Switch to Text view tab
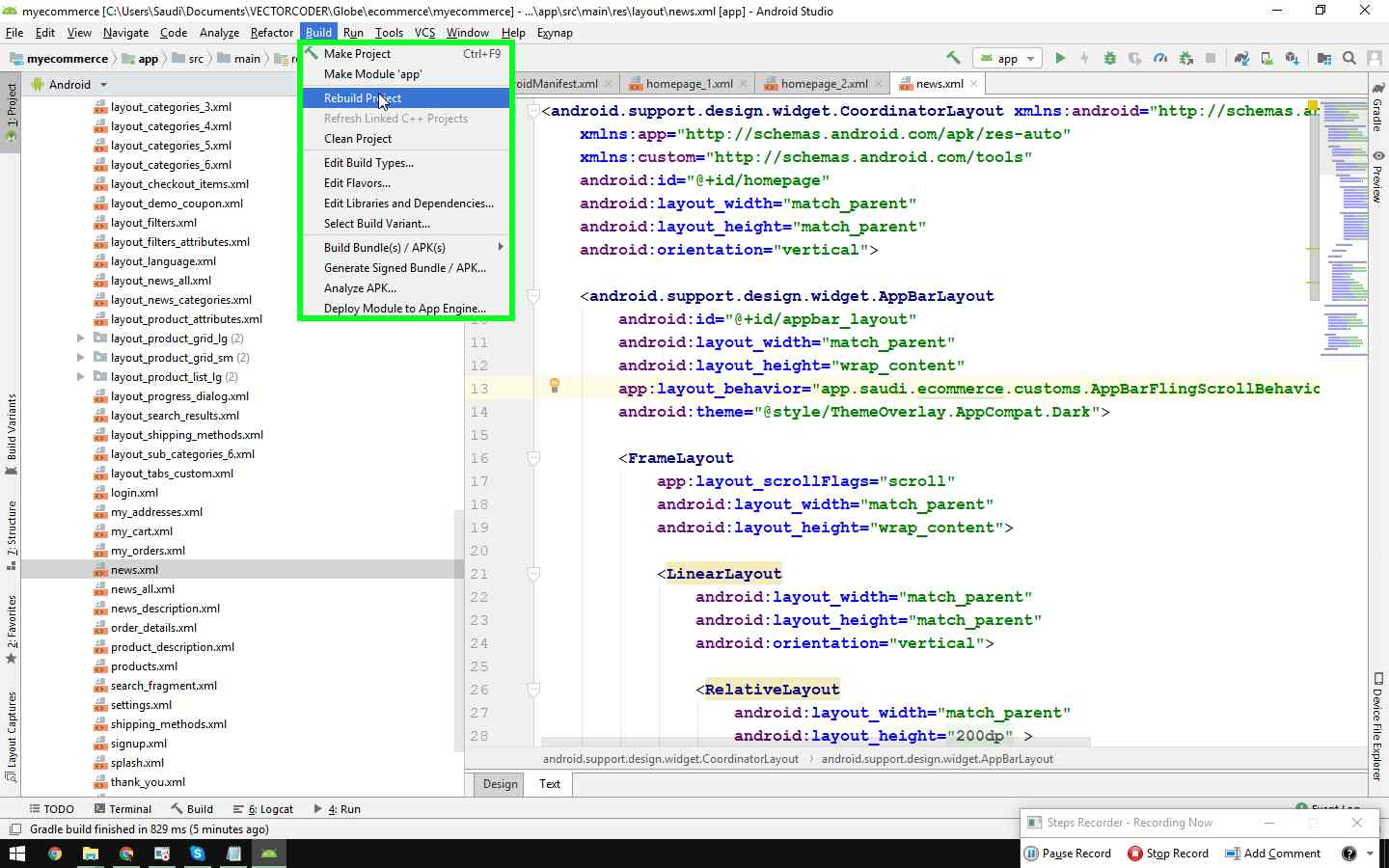 tap(550, 784)
